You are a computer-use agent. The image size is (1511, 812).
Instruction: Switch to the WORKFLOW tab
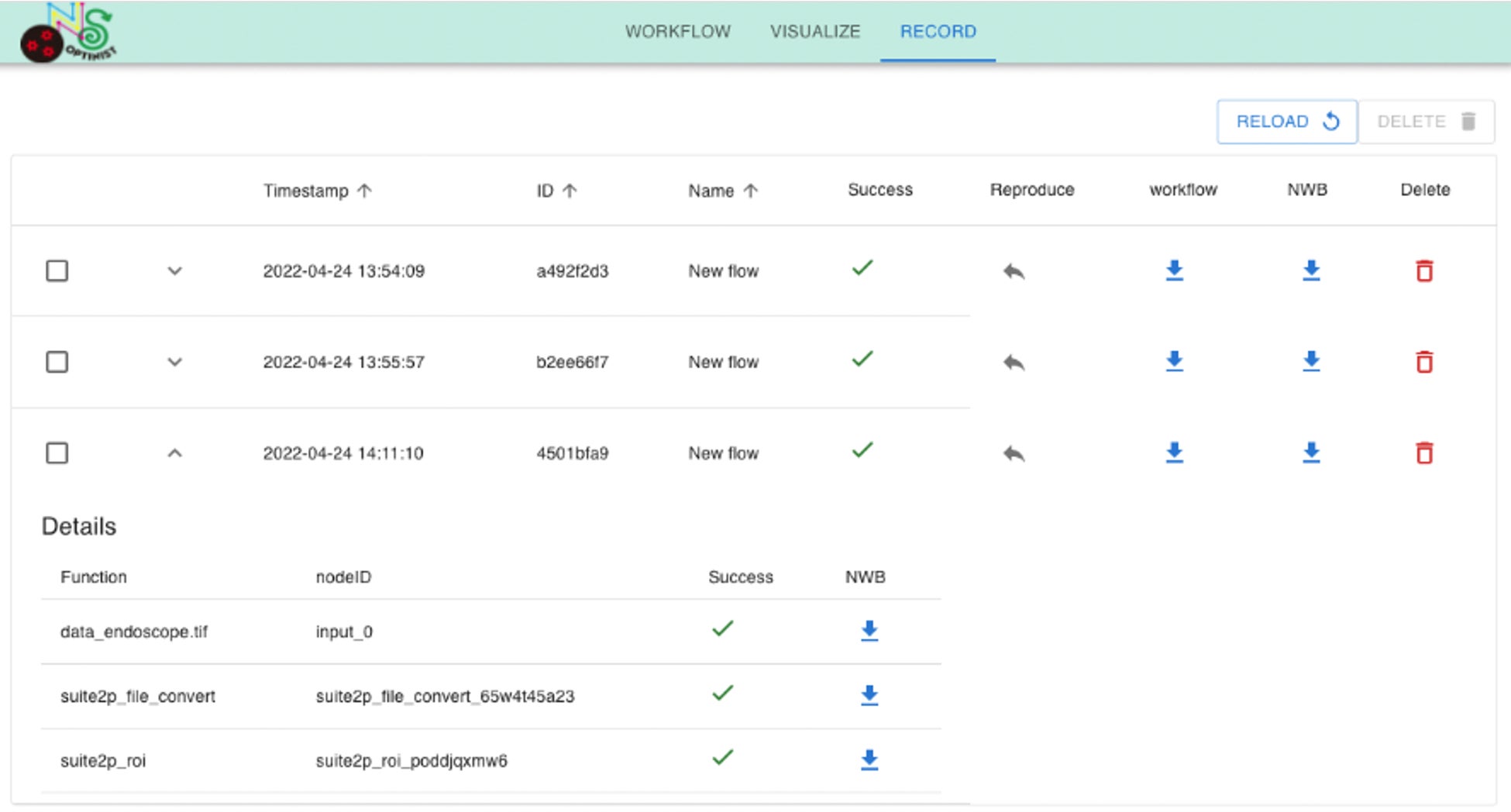[x=677, y=32]
